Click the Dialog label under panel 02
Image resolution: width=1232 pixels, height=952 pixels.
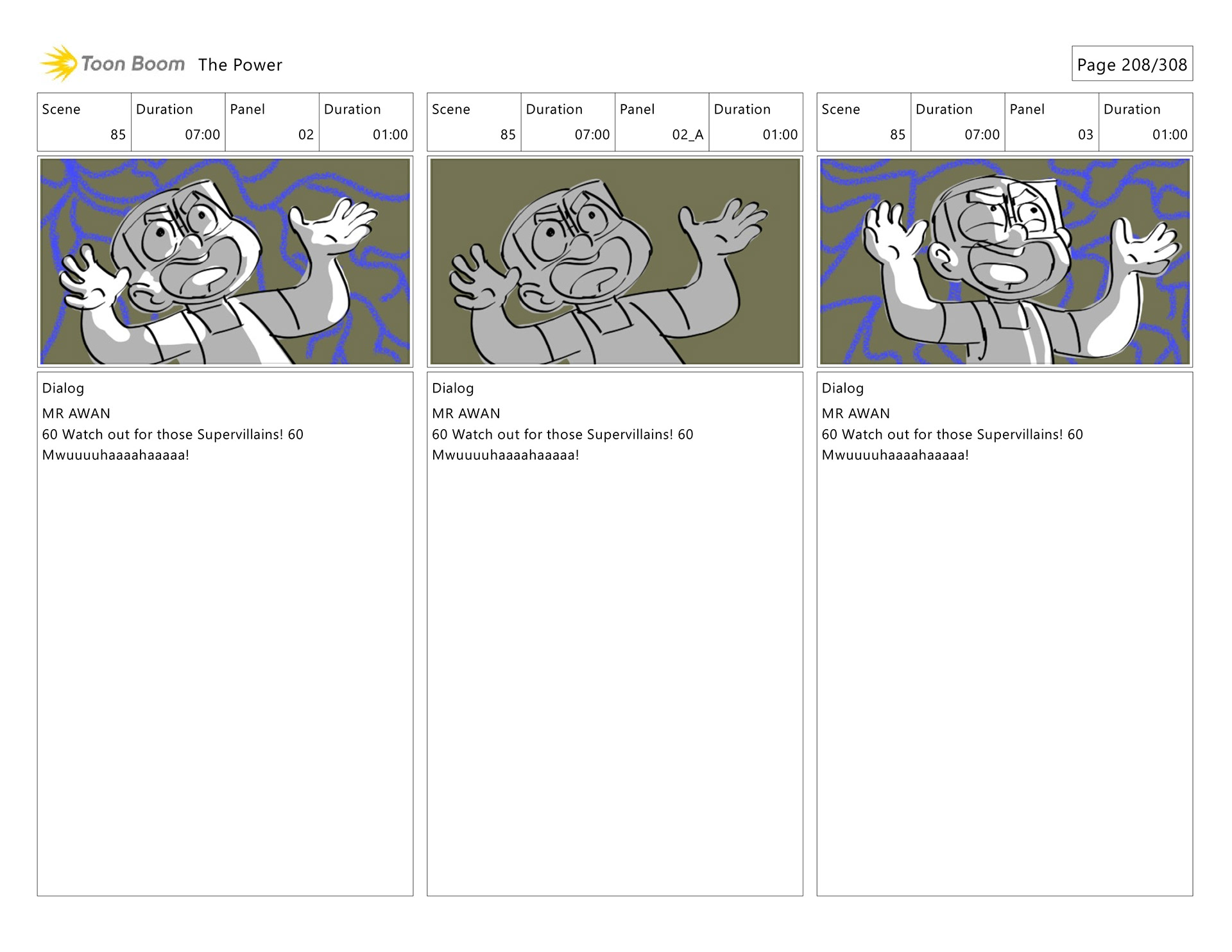click(63, 388)
